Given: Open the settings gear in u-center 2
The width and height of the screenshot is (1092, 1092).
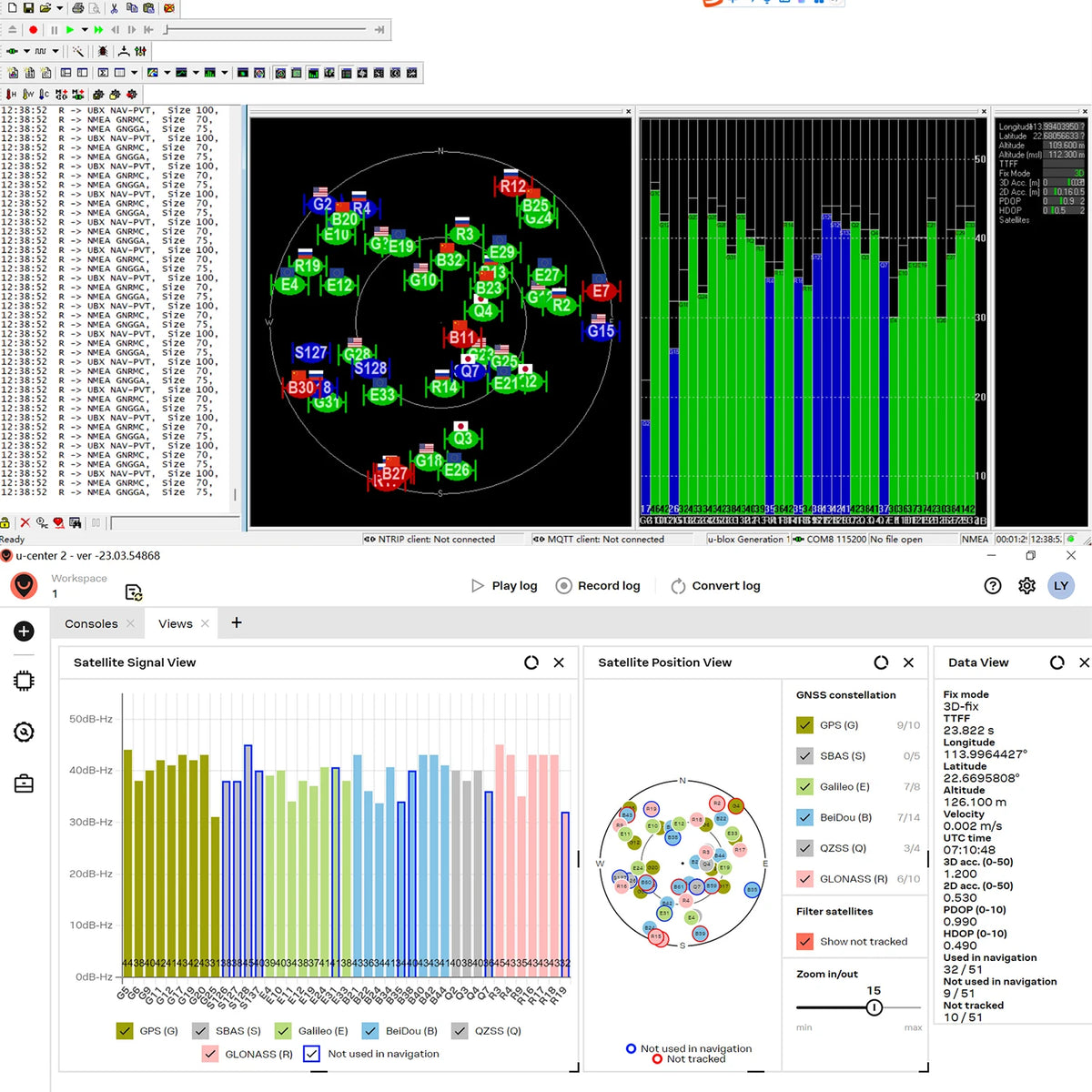Looking at the screenshot, I should tap(1026, 586).
